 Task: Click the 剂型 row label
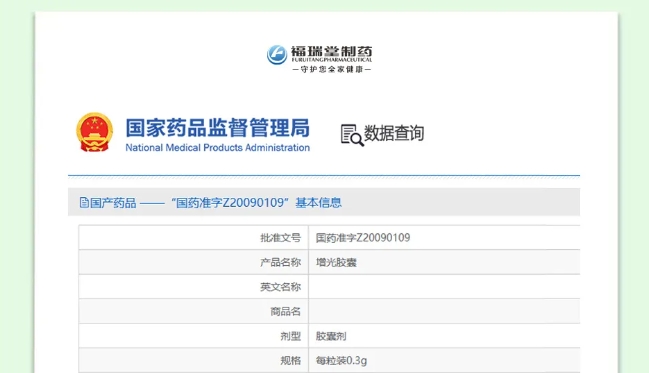pyautogui.click(x=291, y=336)
